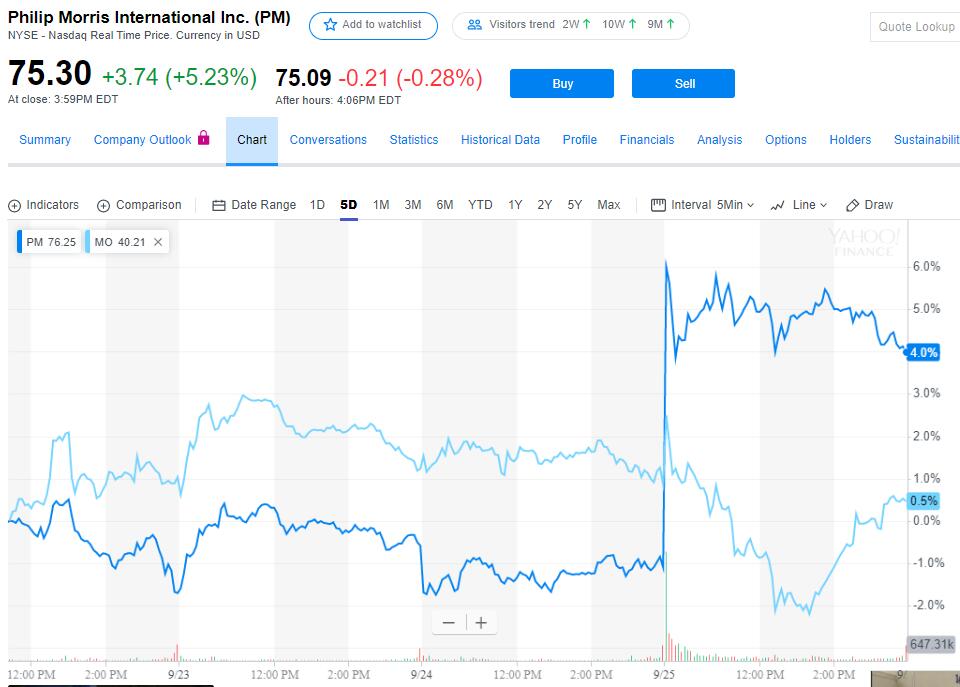This screenshot has height=687, width=960.
Task: Click the Indicators plus icon
Action: tap(15, 205)
